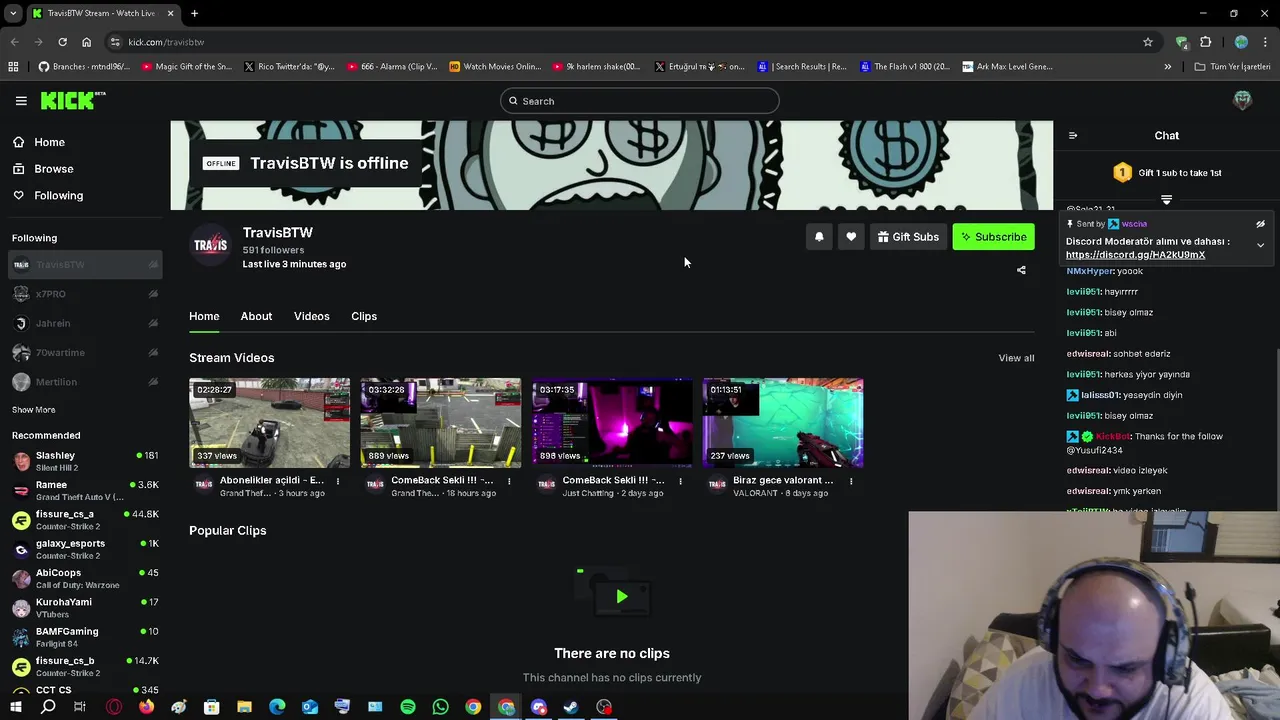Open the three-dot menu on the Valorant video
1280x720 pixels.
pyautogui.click(x=851, y=481)
